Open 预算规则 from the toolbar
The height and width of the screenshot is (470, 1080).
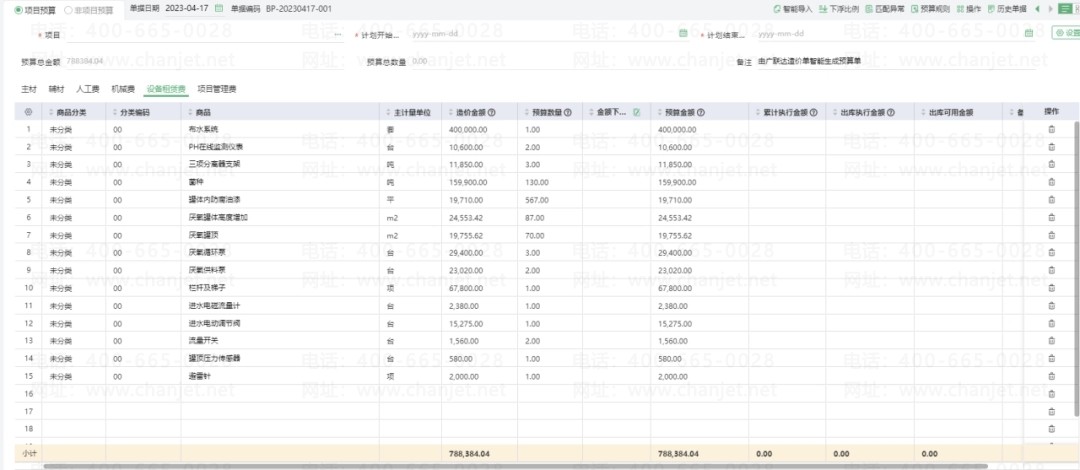(931, 9)
